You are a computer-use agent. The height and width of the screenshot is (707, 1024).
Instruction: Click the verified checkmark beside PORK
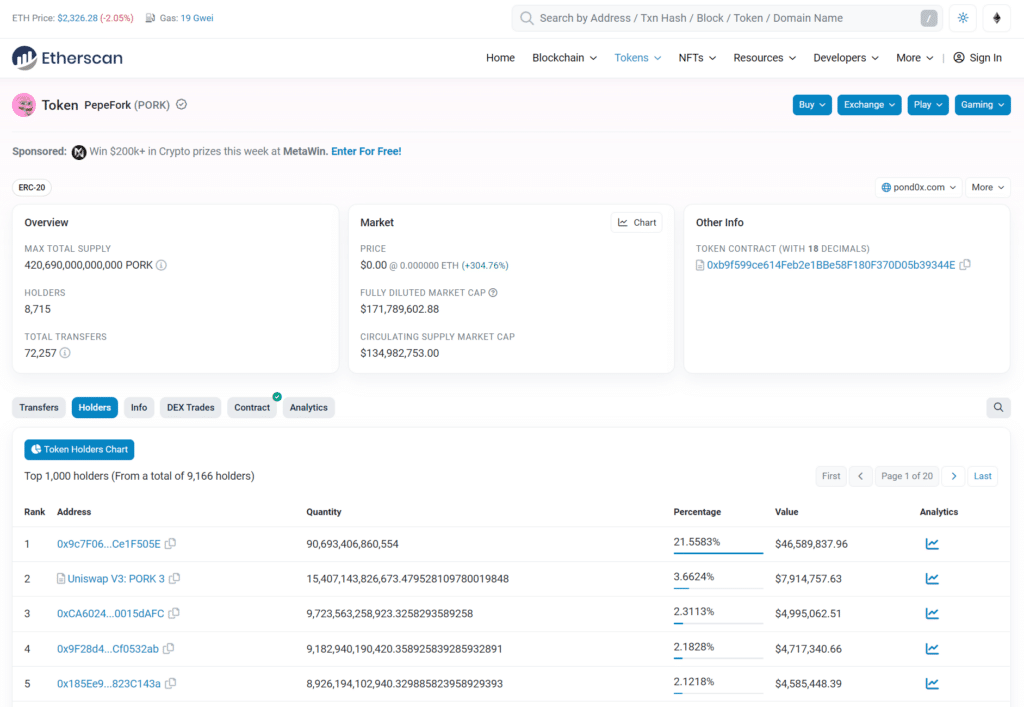182,104
